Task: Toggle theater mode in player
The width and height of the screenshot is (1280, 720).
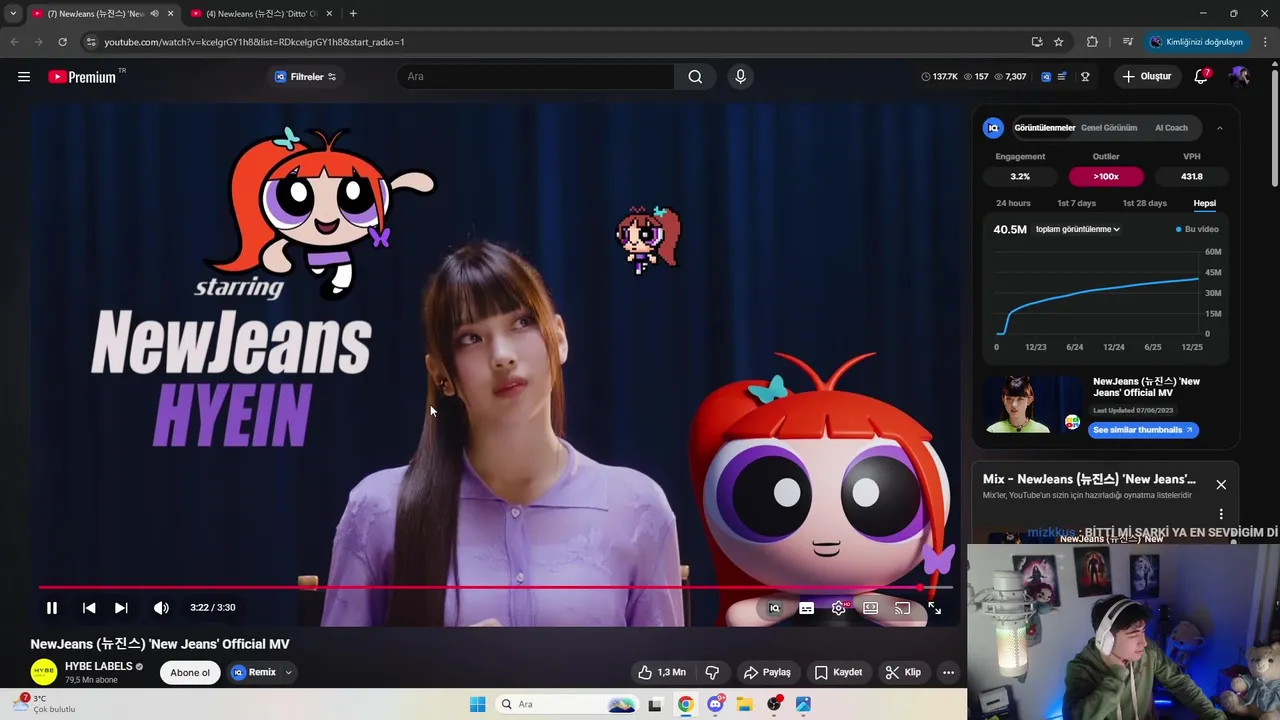Action: coord(871,608)
